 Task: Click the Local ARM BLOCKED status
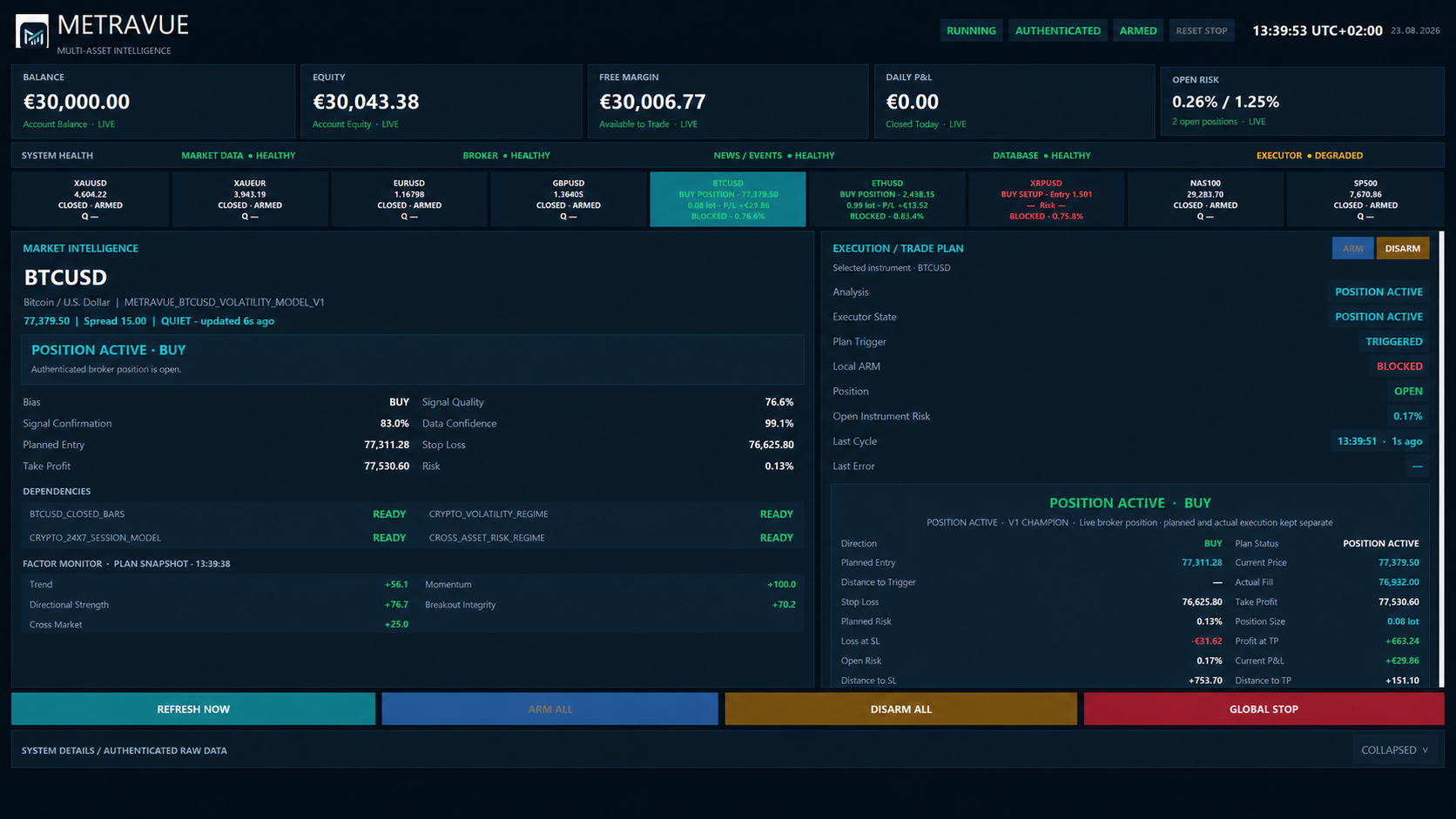tap(1399, 366)
